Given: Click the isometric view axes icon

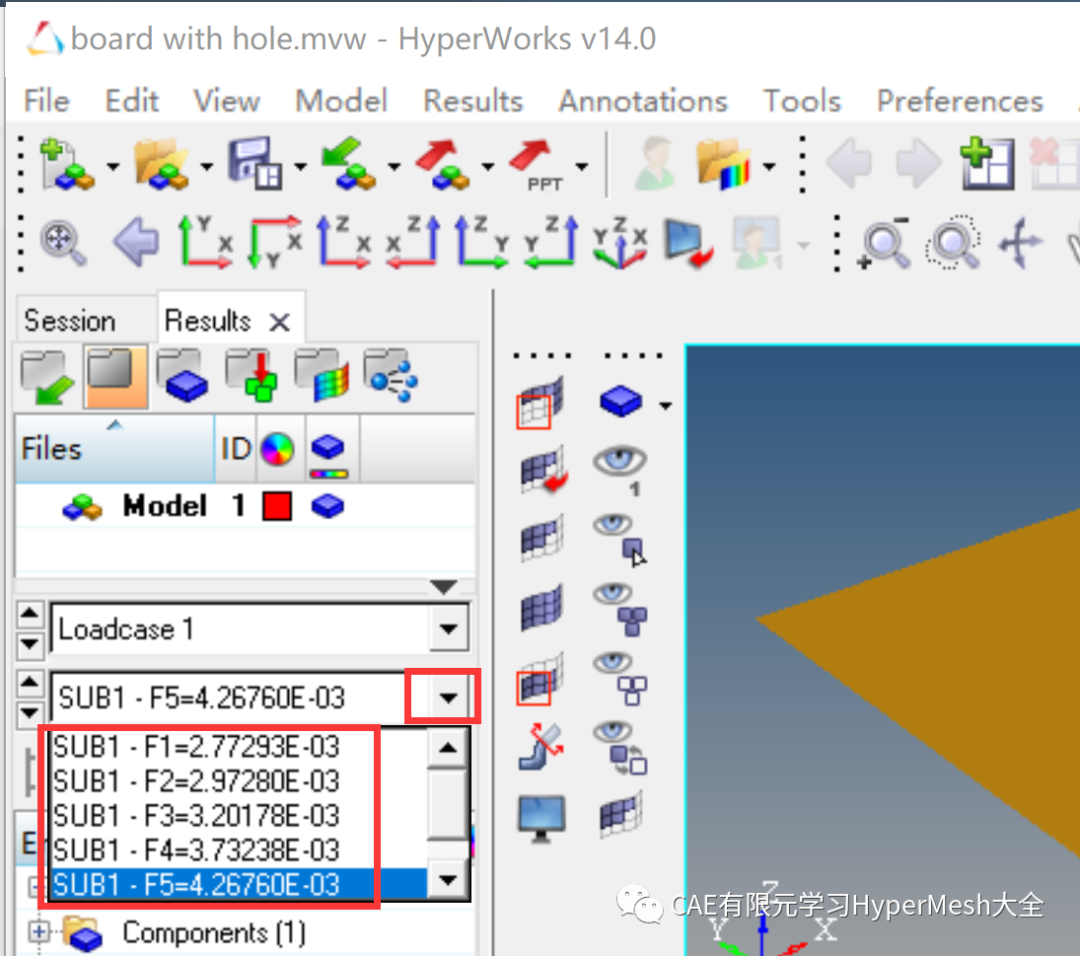Looking at the screenshot, I should pos(619,243).
